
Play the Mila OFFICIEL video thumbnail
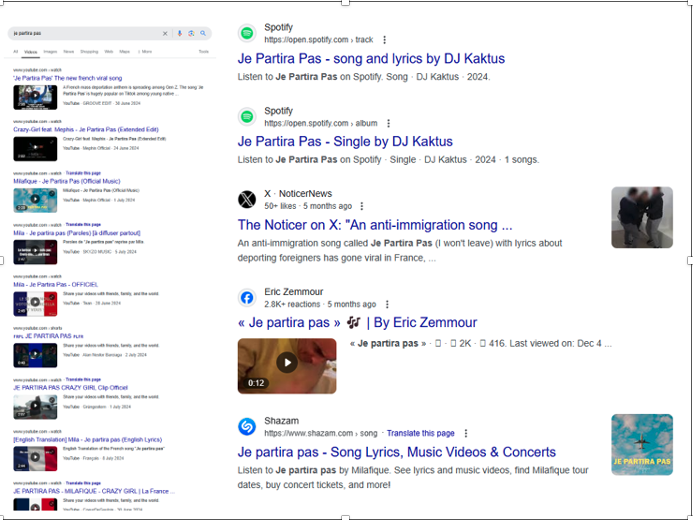point(35,304)
